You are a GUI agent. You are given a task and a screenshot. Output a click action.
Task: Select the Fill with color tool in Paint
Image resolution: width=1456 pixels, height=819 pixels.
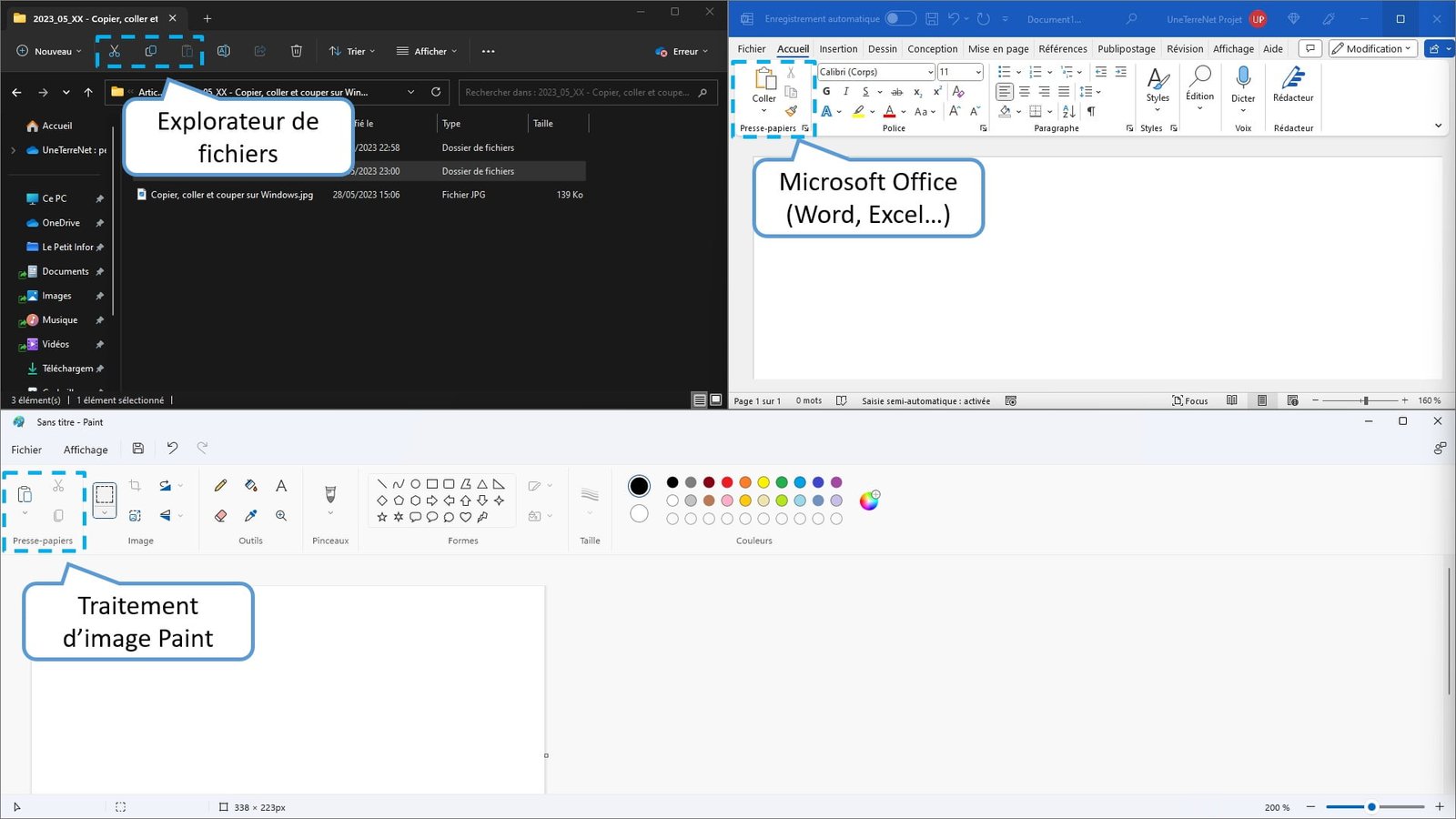click(250, 485)
